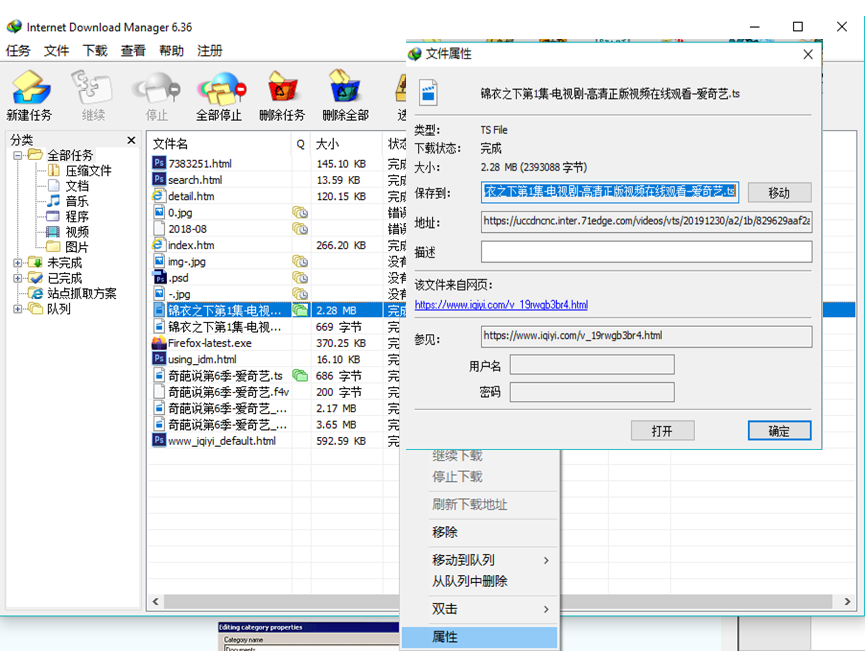Click the 站点抓取方案 grabber icon
Image resolution: width=865 pixels, height=651 pixels.
pyautogui.click(x=36, y=293)
